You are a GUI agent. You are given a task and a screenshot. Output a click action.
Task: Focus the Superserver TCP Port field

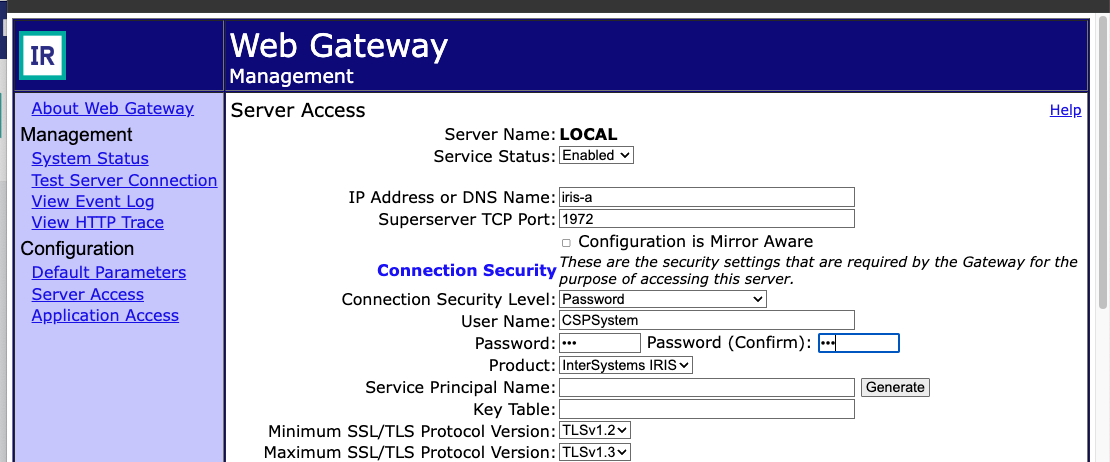click(706, 219)
